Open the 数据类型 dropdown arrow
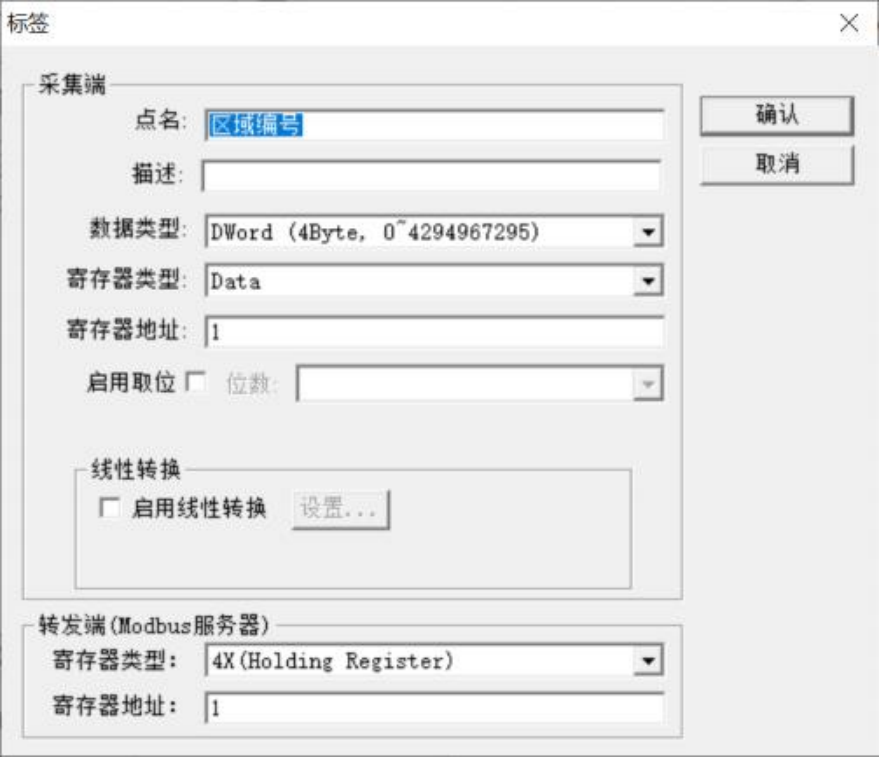 click(x=648, y=232)
